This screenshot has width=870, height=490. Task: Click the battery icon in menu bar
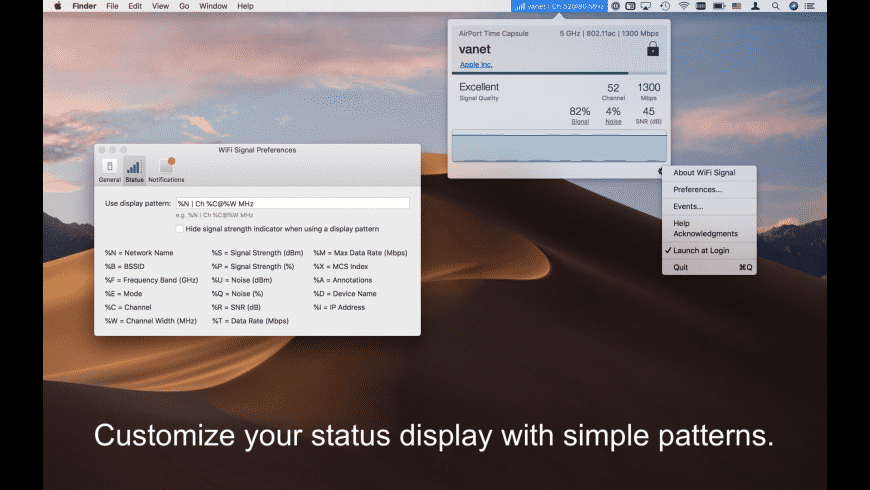[x=719, y=6]
